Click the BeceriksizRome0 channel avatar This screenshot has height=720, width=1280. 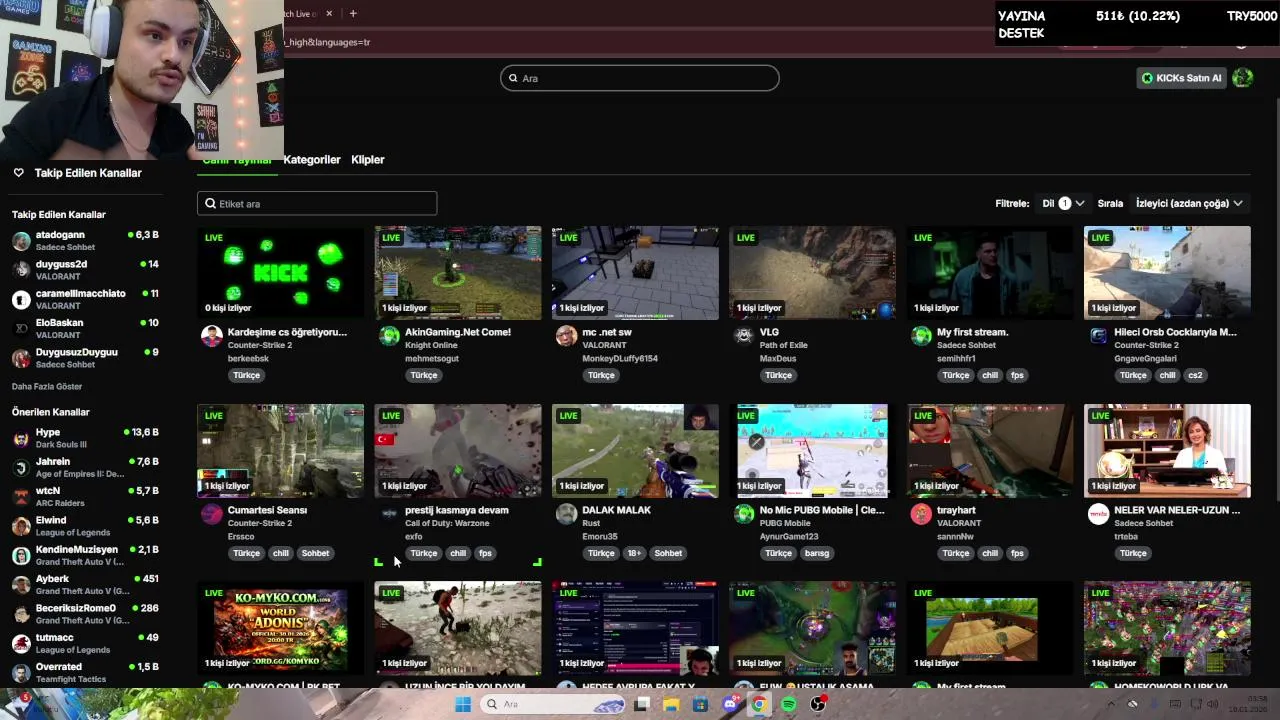(21, 614)
